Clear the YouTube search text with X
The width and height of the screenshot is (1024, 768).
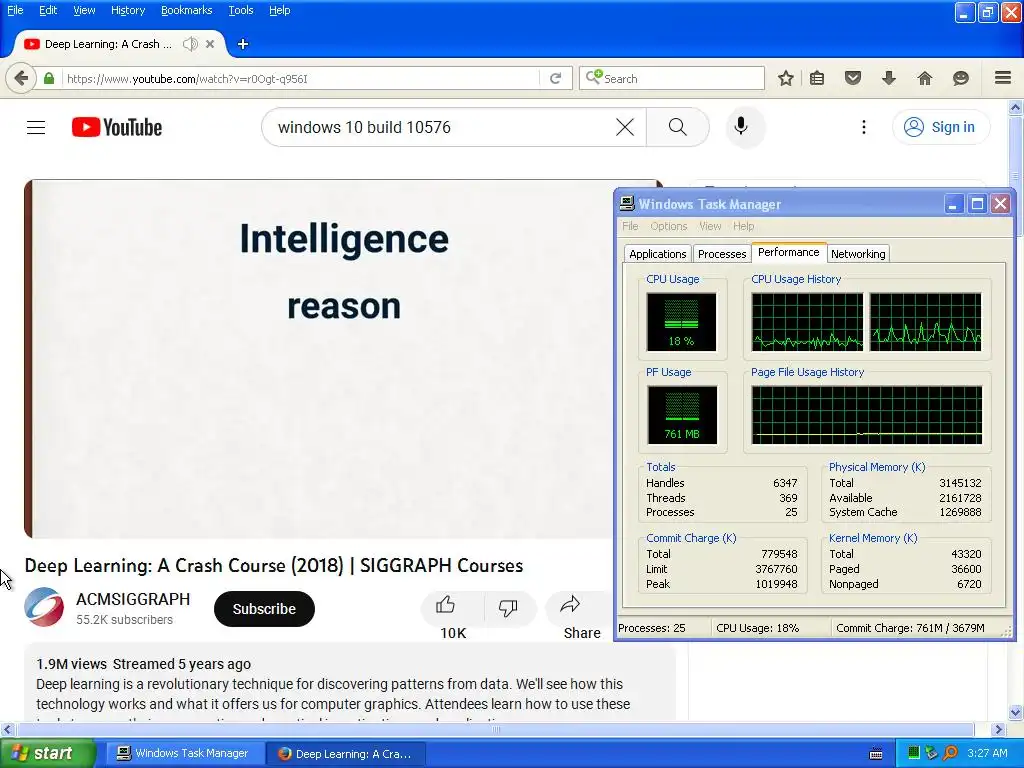pyautogui.click(x=625, y=127)
